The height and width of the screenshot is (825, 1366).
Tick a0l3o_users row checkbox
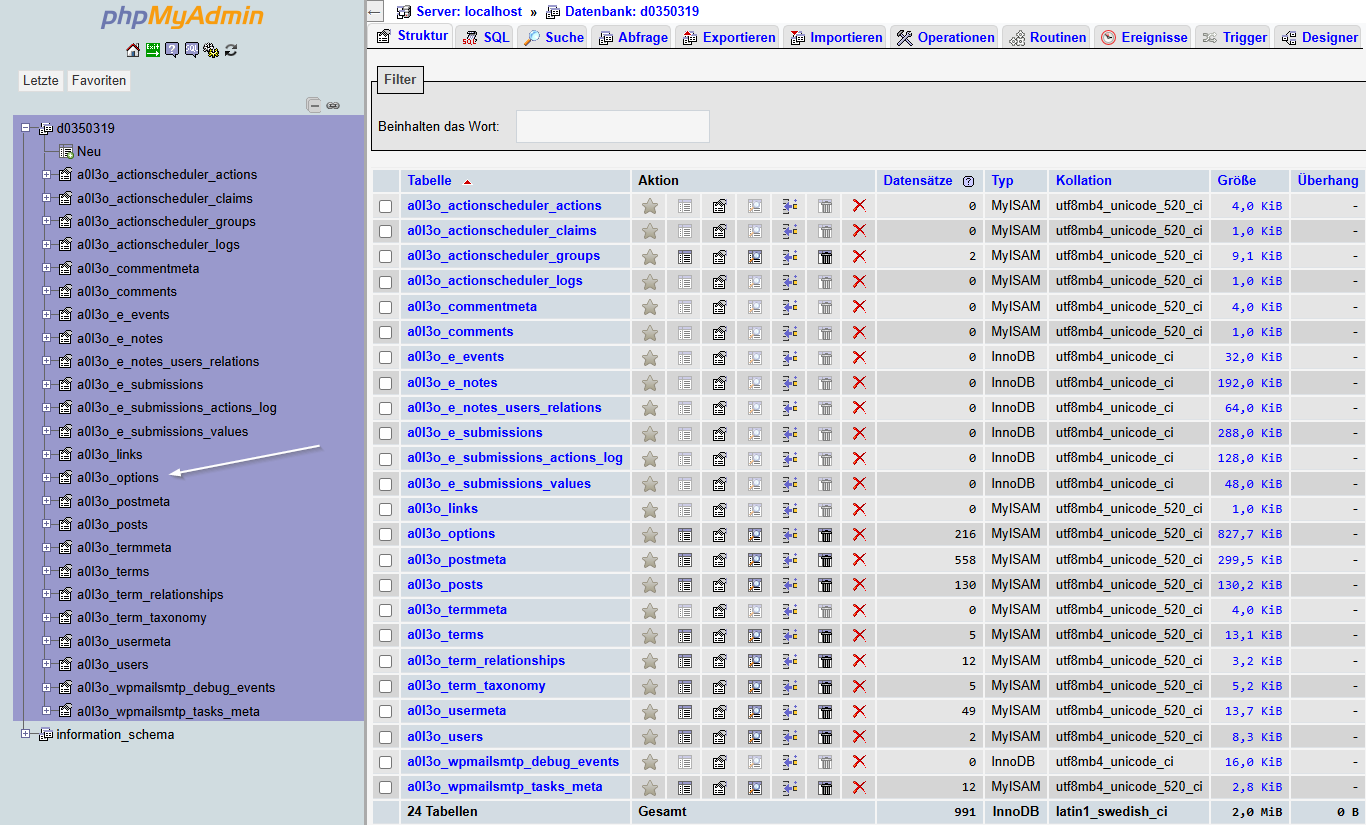click(386, 737)
